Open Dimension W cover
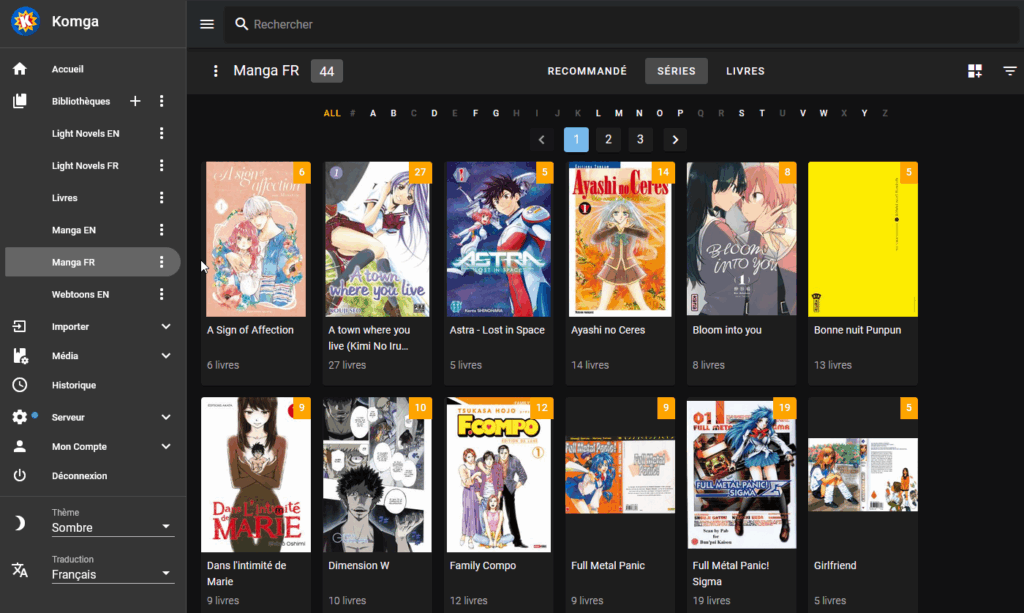The height and width of the screenshot is (613, 1024). 377,475
